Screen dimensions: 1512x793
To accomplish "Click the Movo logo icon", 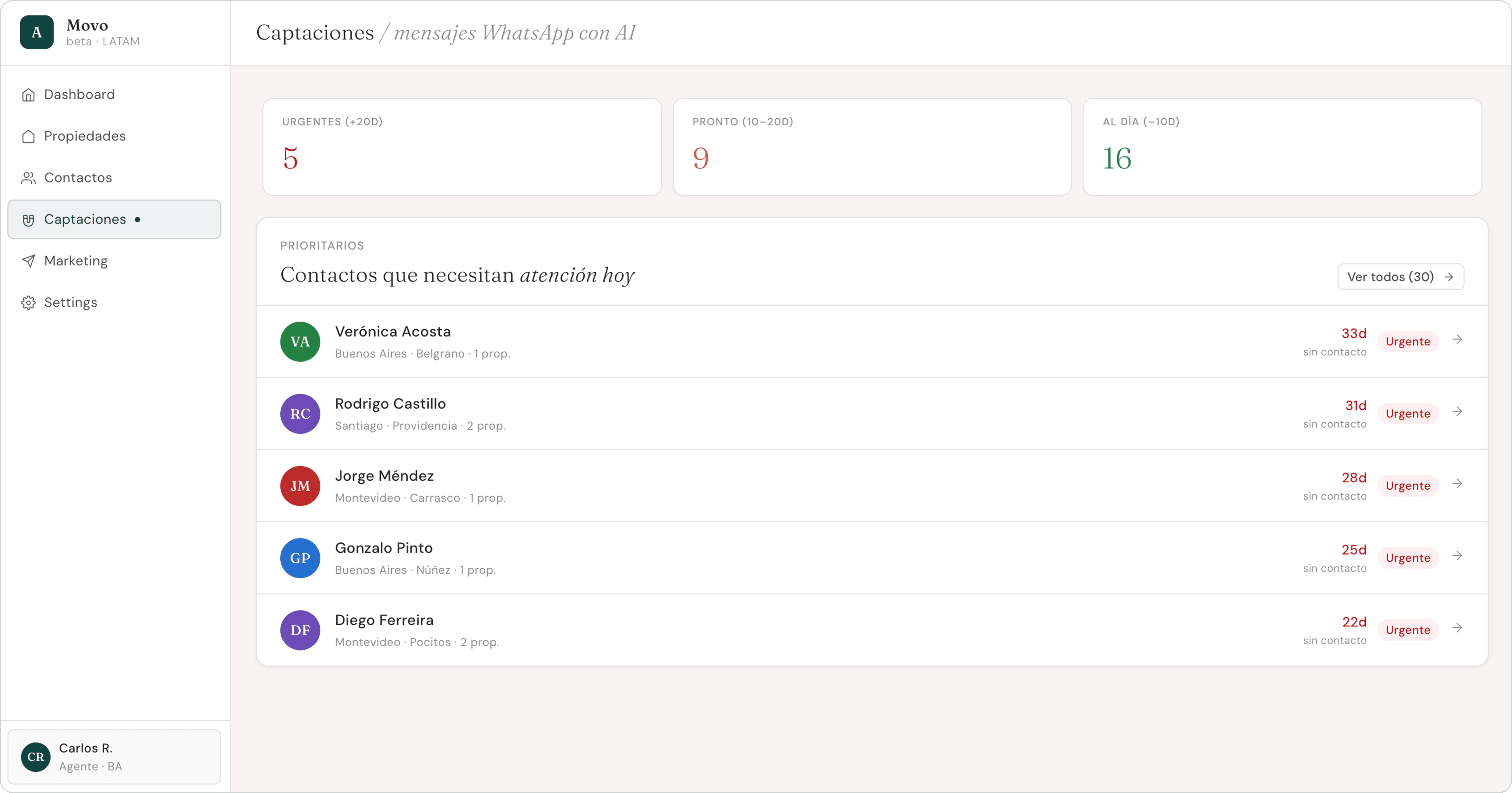I will click(x=37, y=32).
